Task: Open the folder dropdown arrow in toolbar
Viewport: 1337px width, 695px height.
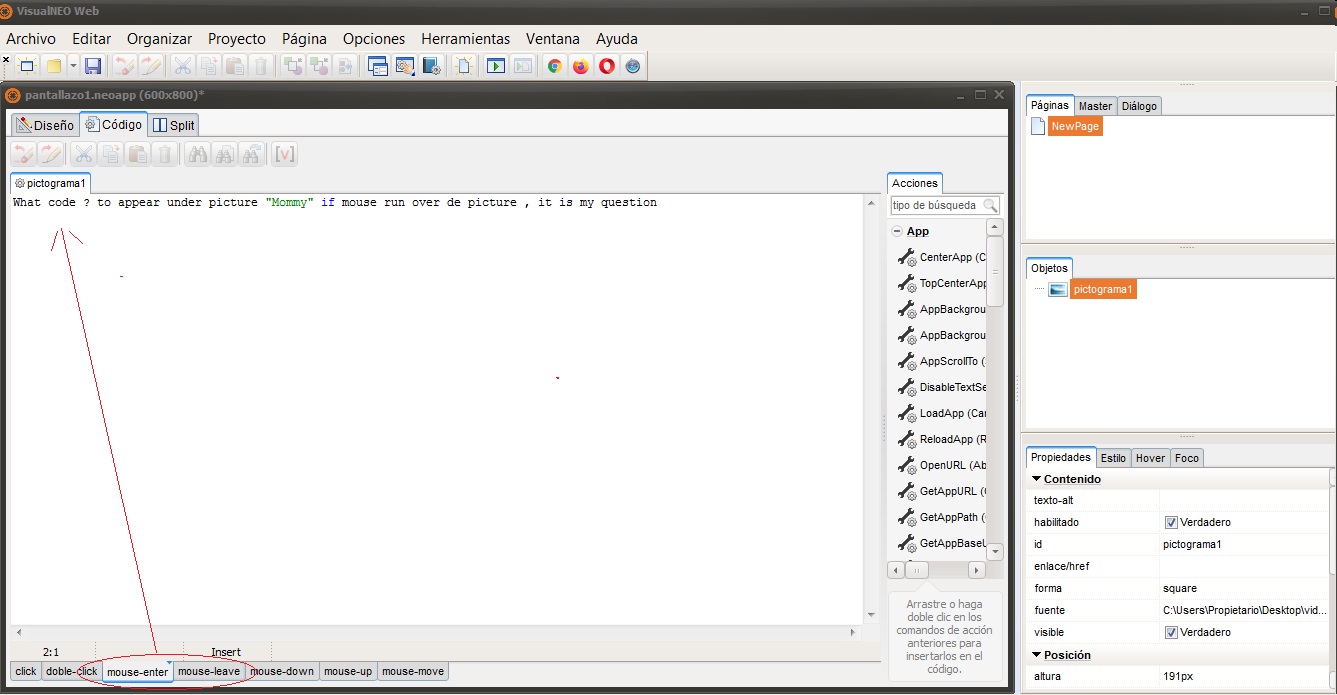Action: click(73, 66)
